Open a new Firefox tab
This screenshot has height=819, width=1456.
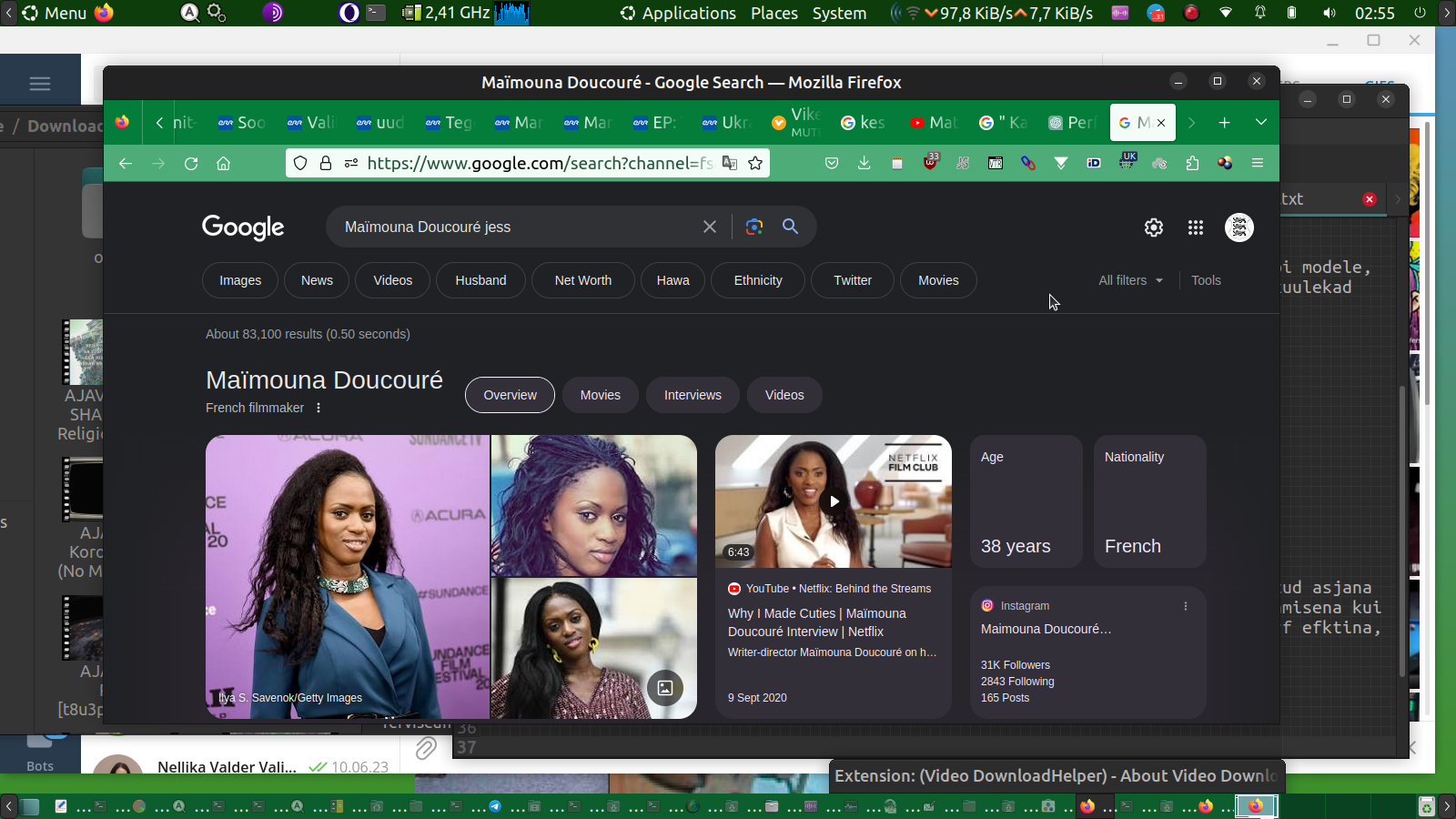(1225, 122)
